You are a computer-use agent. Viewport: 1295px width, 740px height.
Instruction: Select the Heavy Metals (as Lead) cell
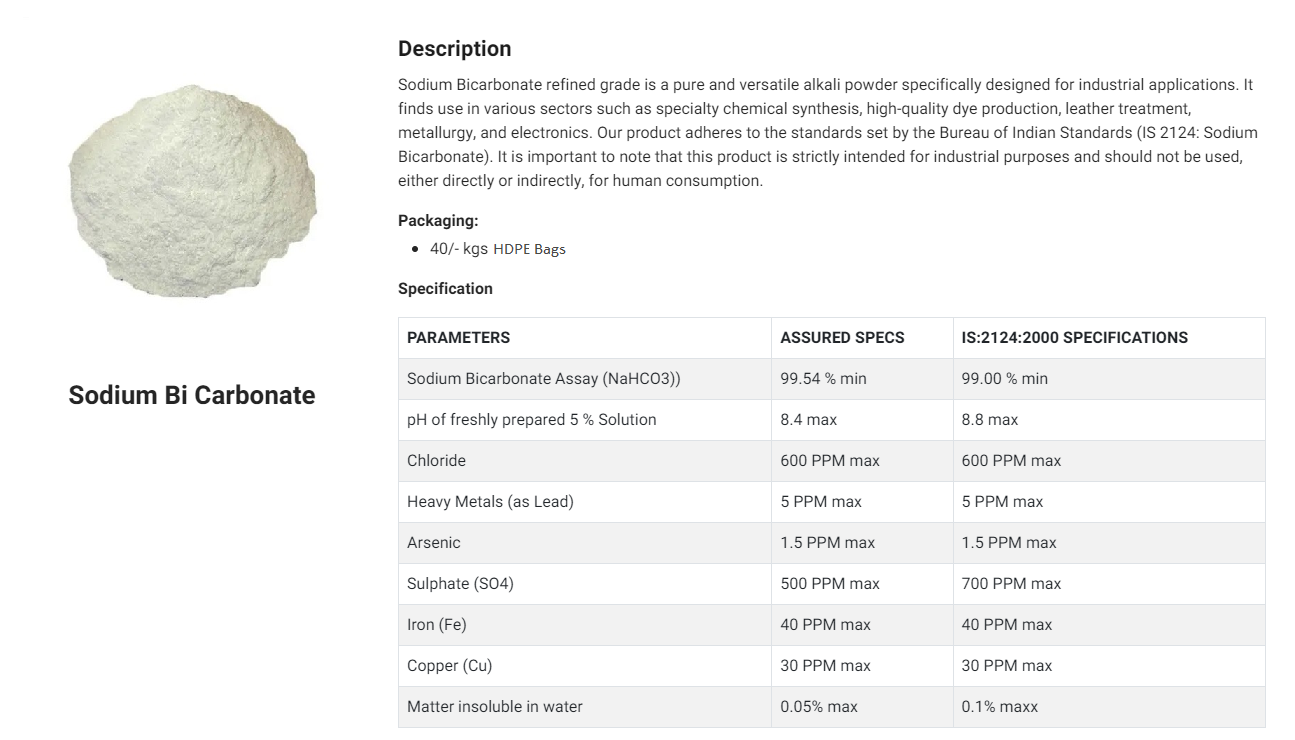[585, 502]
